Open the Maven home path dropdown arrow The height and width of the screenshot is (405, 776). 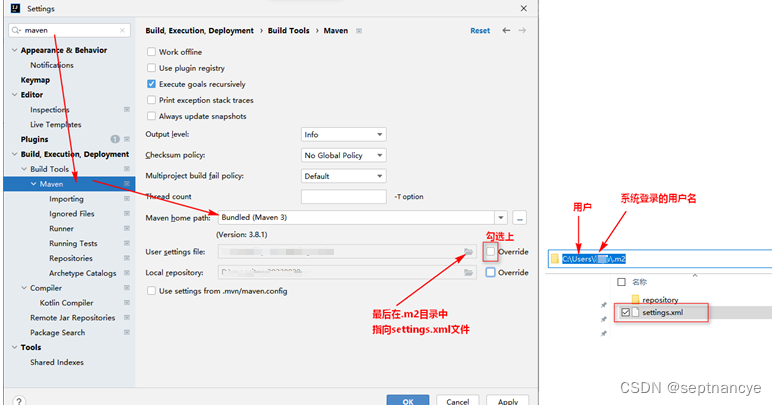tap(501, 217)
